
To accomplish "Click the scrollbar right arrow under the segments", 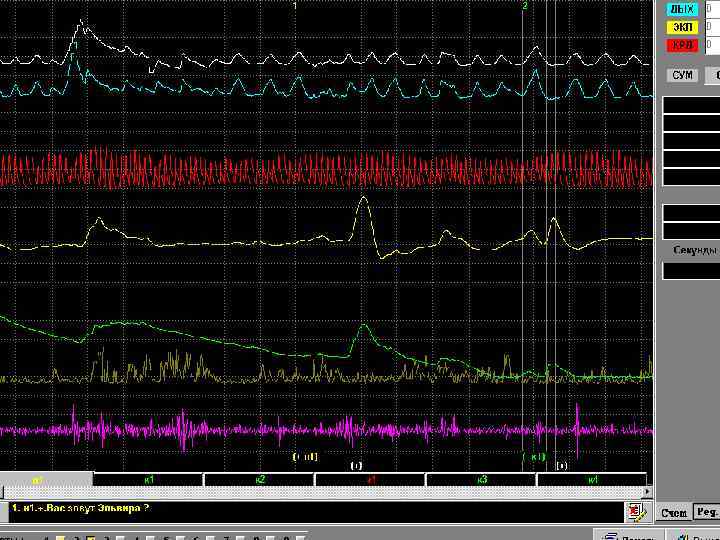I will tap(647, 492).
